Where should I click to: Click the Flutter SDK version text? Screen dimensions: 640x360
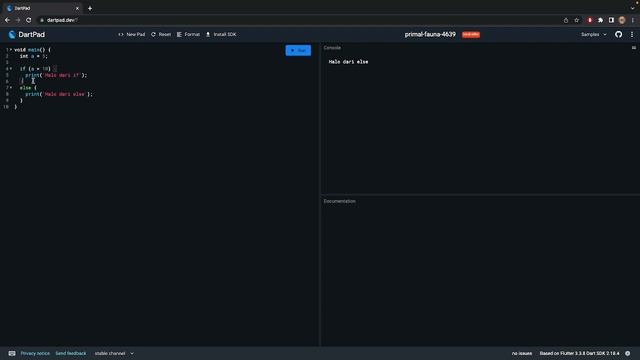click(579, 353)
